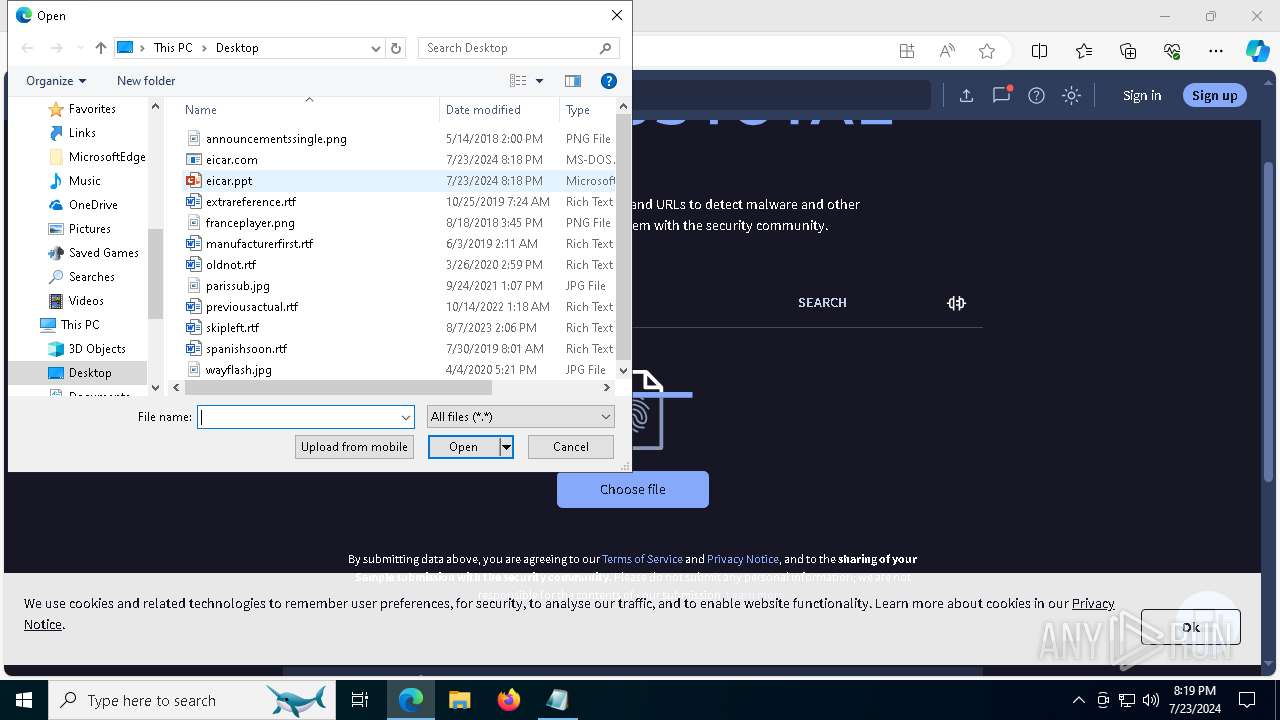
Task: Cancel the Open dialog
Action: (x=571, y=447)
